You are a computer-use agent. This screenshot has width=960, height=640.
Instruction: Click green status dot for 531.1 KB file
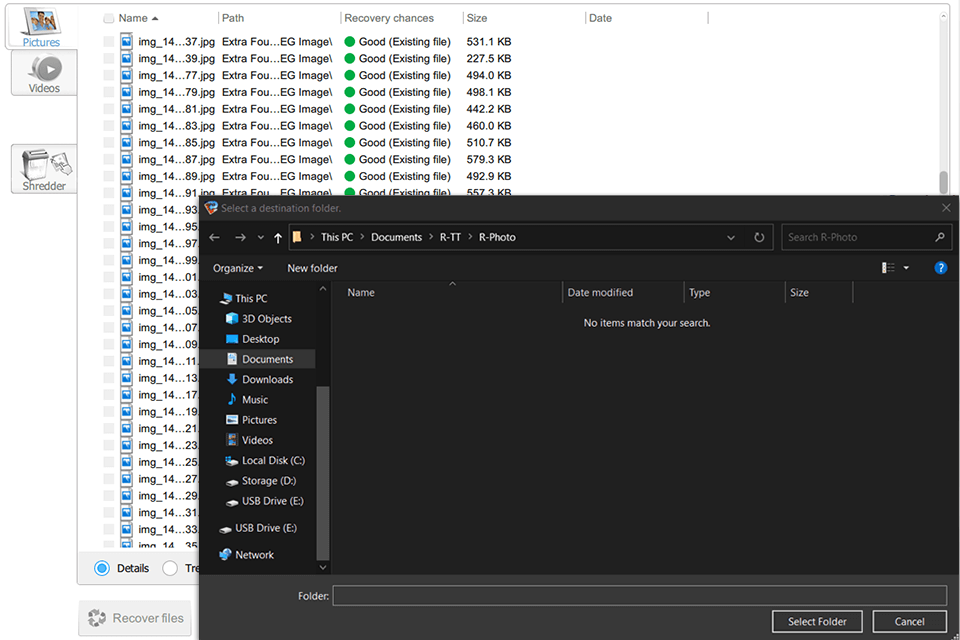click(350, 42)
